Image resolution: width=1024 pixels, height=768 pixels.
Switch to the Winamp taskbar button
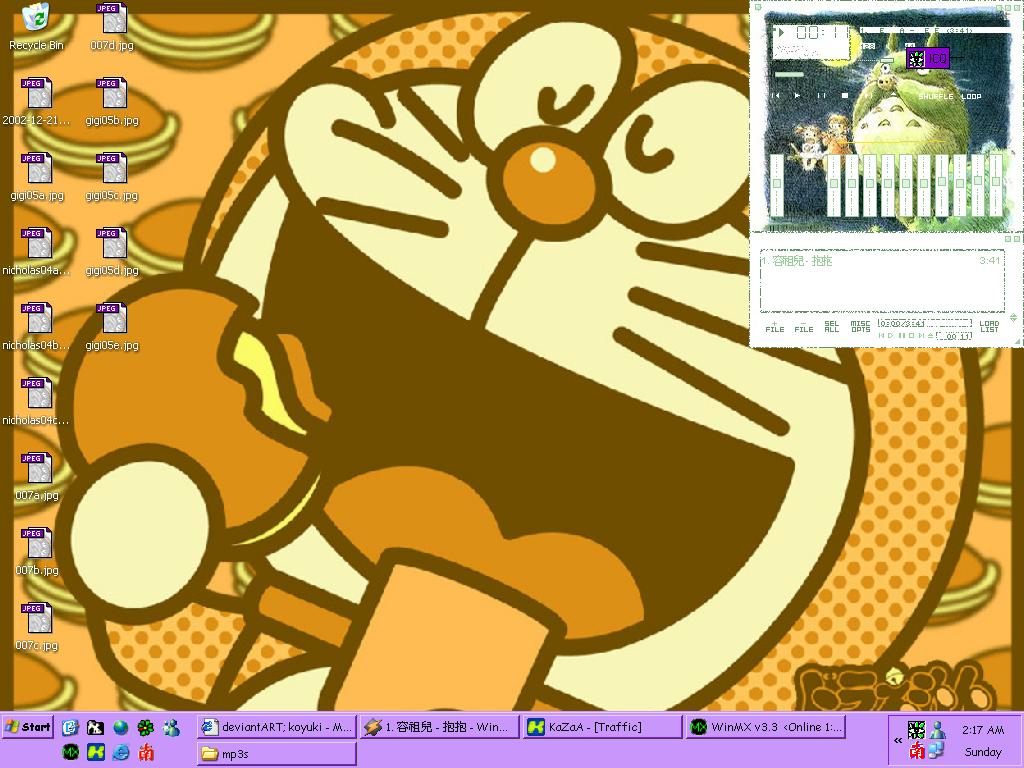[x=441, y=727]
